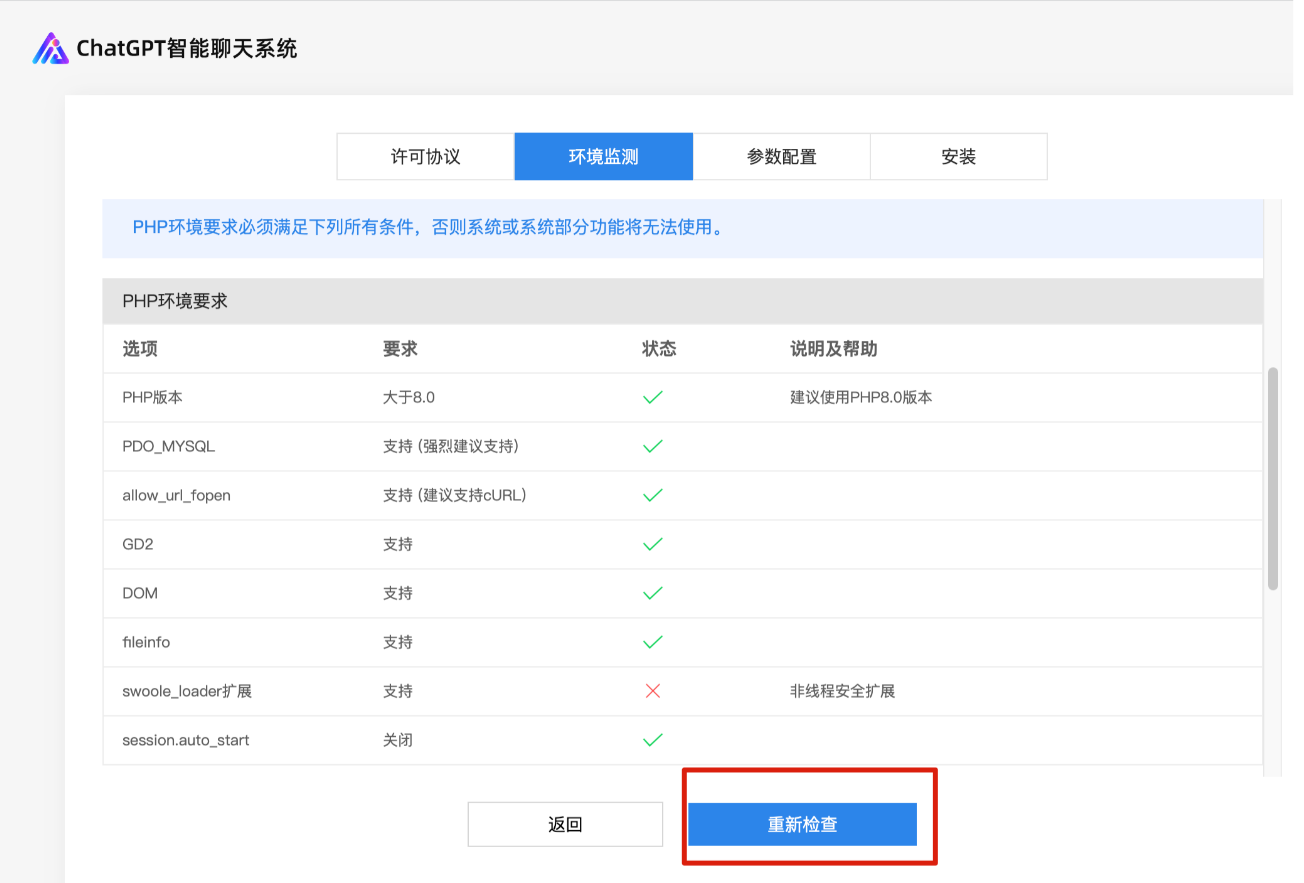Viewport: 1304px width, 883px height.
Task: Click the vertical scrollbar thumb
Action: (x=1272, y=478)
